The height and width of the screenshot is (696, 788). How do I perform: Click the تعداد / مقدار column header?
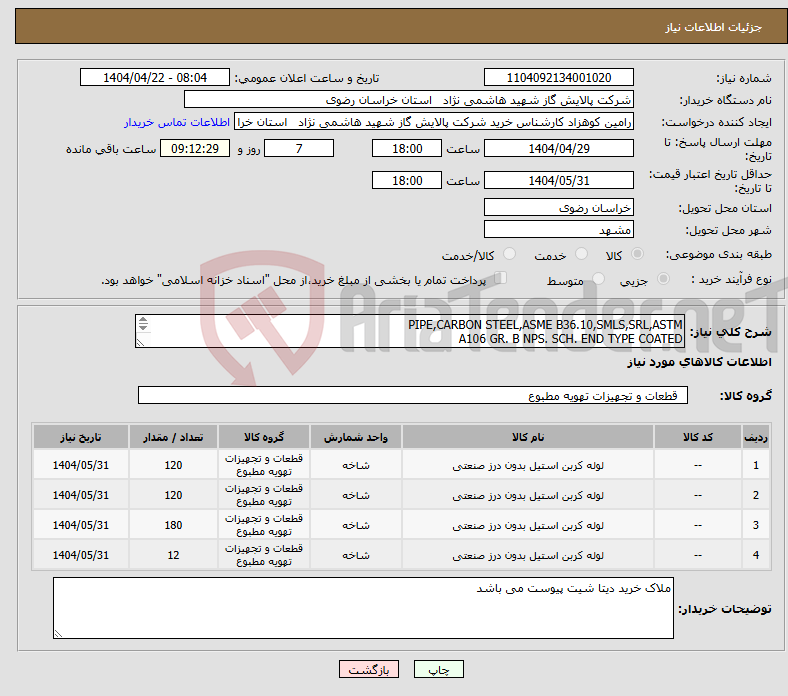pyautogui.click(x=173, y=437)
